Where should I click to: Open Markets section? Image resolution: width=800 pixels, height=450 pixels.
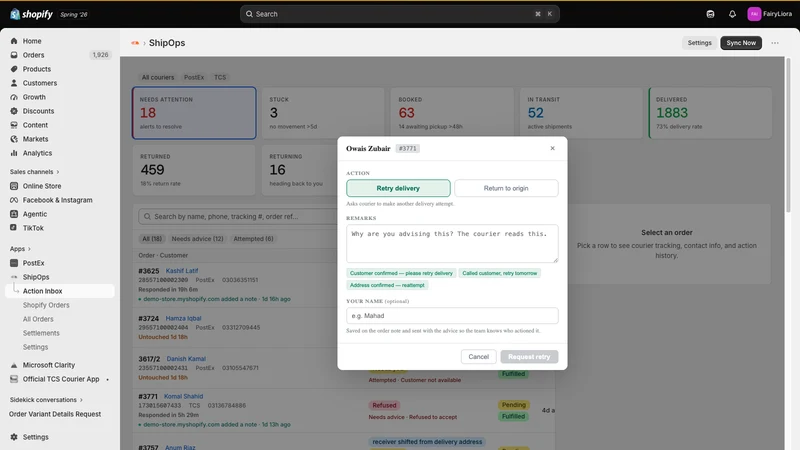click(x=35, y=139)
